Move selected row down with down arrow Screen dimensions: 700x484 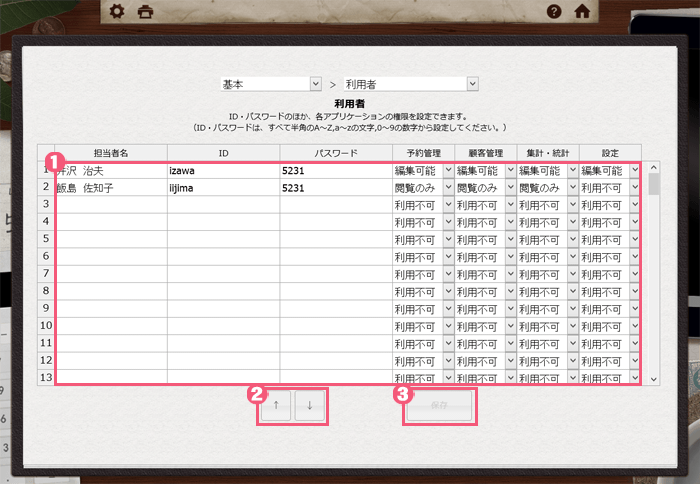(x=310, y=406)
